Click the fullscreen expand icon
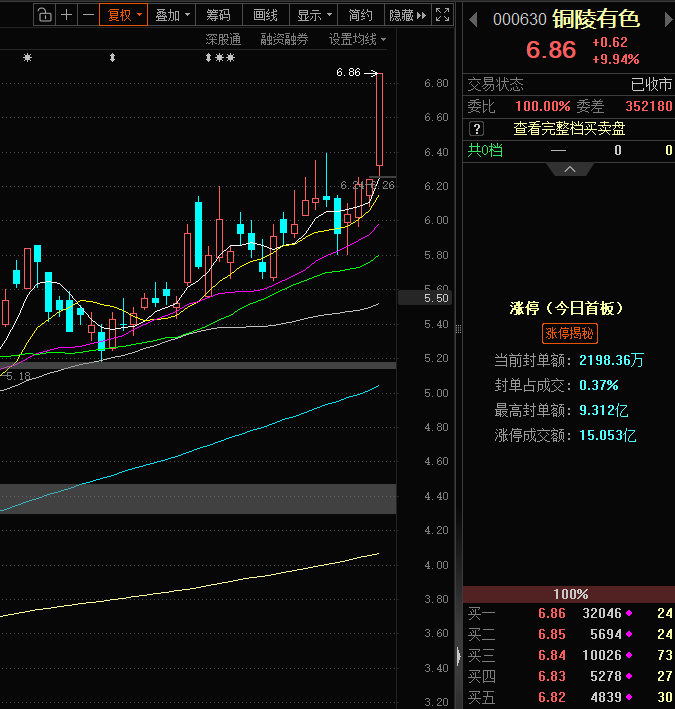The image size is (675, 709). click(443, 15)
